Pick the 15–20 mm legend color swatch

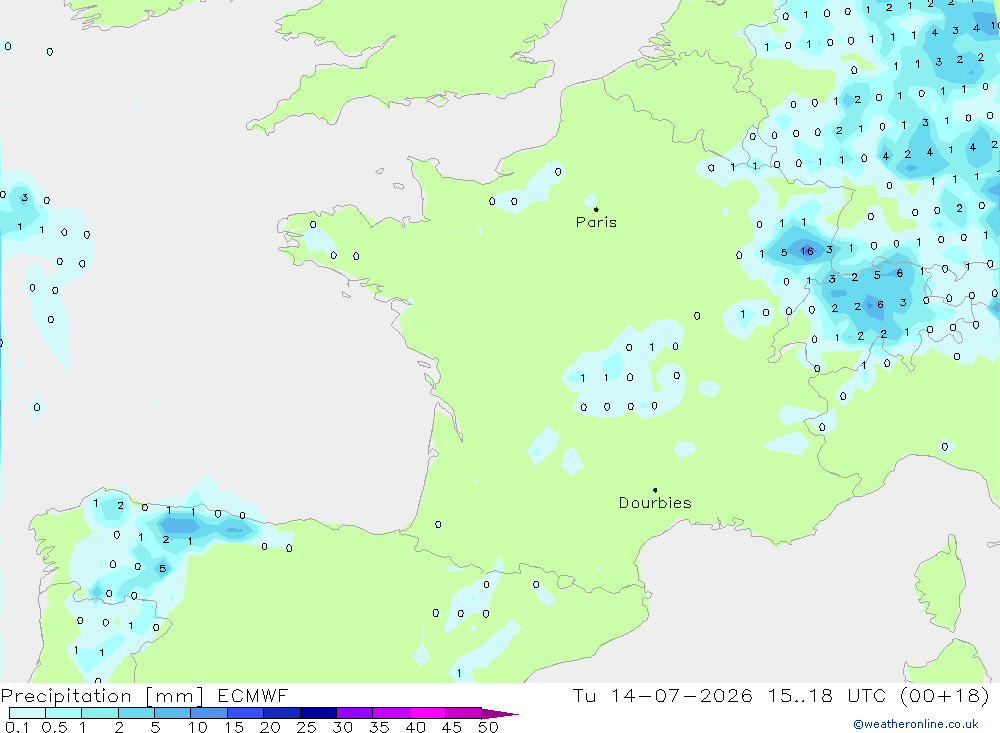(x=246, y=713)
